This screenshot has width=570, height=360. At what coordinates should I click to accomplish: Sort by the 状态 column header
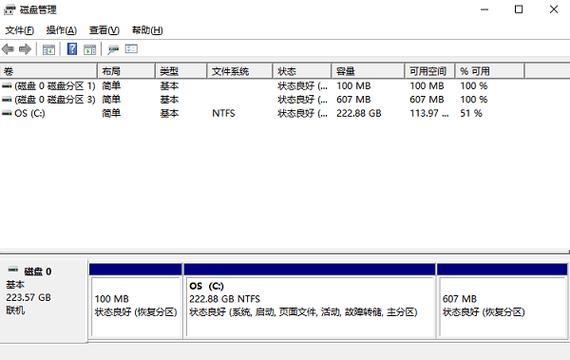302,71
